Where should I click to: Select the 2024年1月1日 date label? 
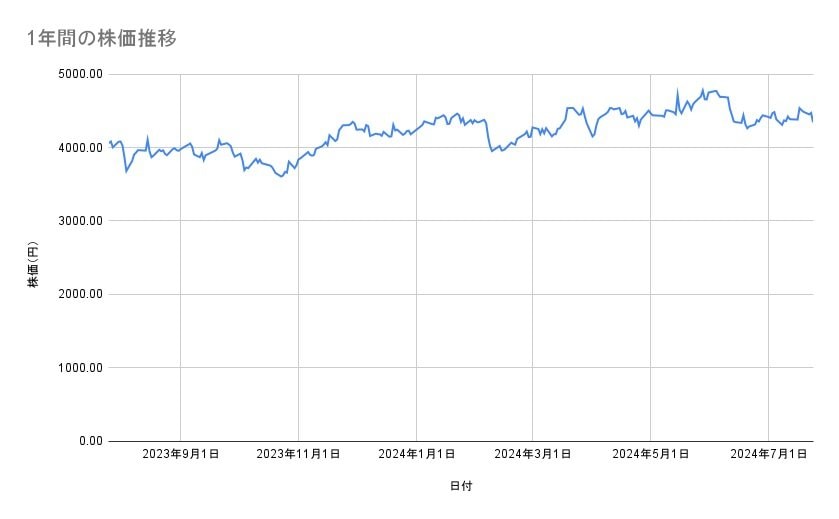(416, 455)
